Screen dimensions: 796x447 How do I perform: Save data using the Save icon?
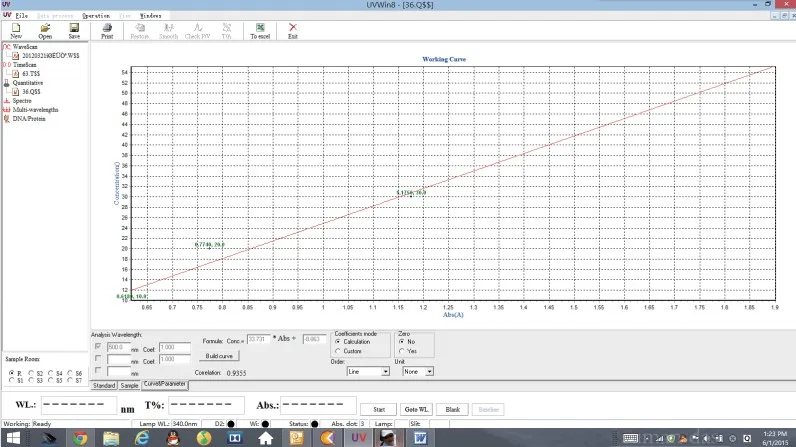coord(74,29)
